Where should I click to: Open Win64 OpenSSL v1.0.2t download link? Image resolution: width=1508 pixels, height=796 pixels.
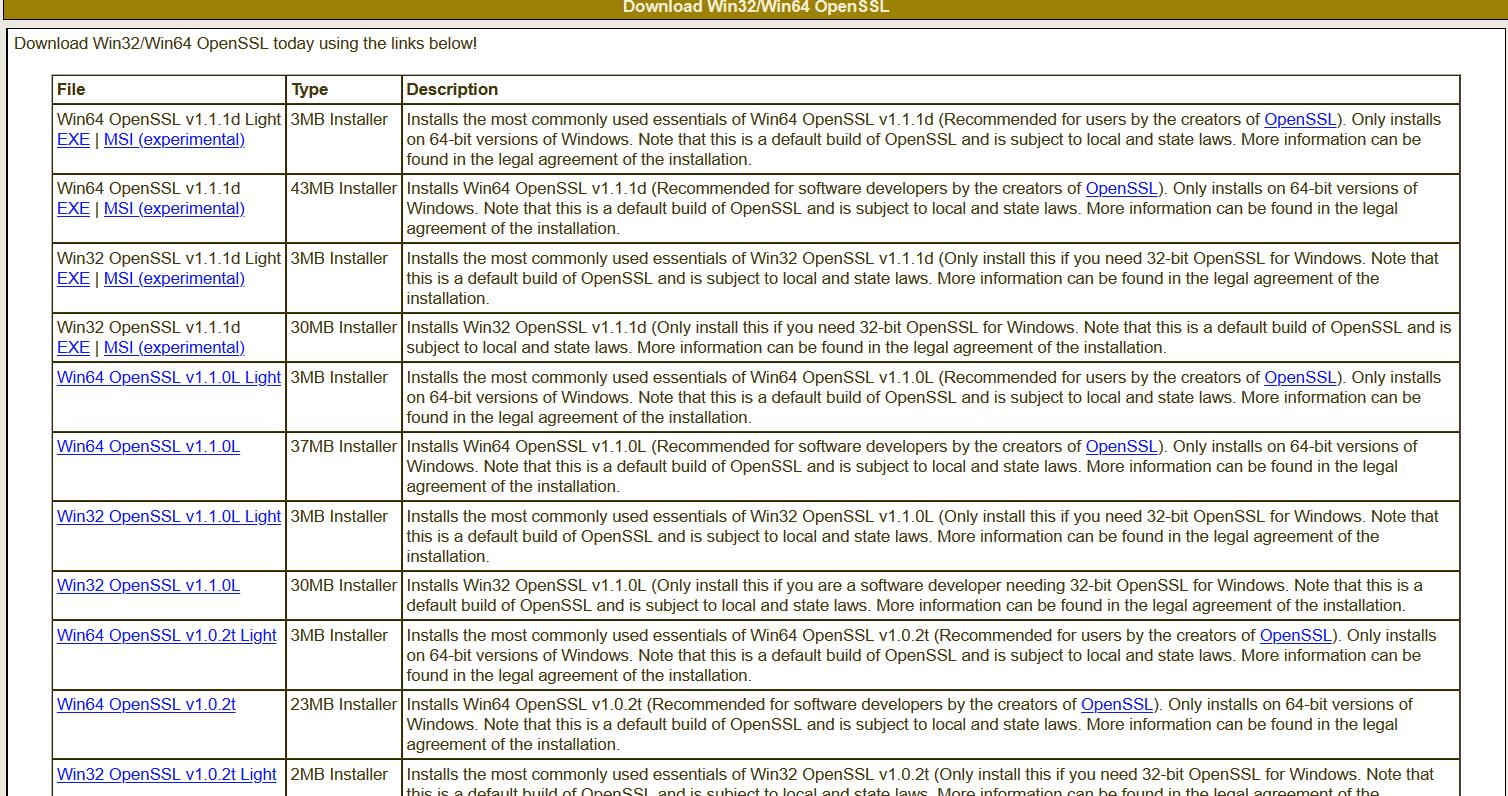(146, 705)
